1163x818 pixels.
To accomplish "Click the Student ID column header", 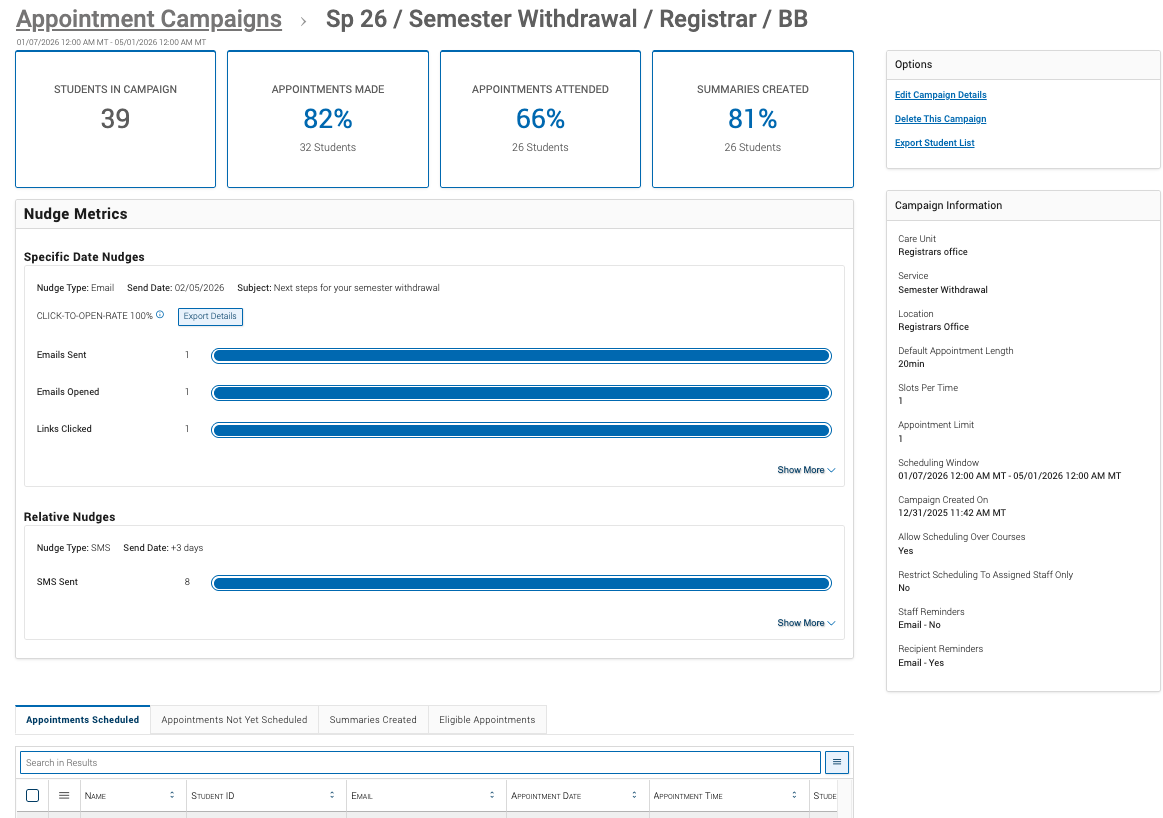I will (266, 796).
